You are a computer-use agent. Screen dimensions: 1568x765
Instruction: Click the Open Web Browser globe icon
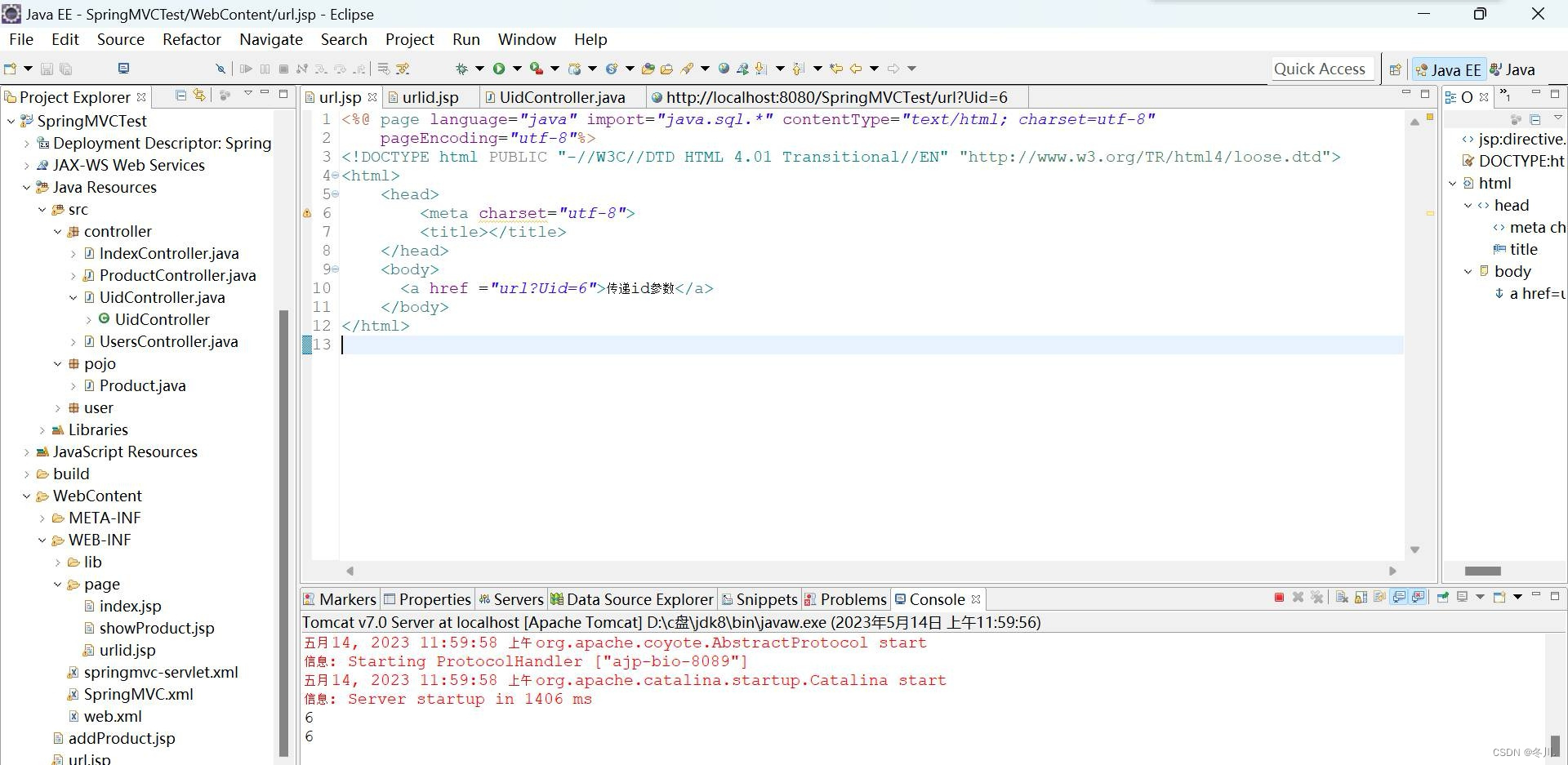724,69
